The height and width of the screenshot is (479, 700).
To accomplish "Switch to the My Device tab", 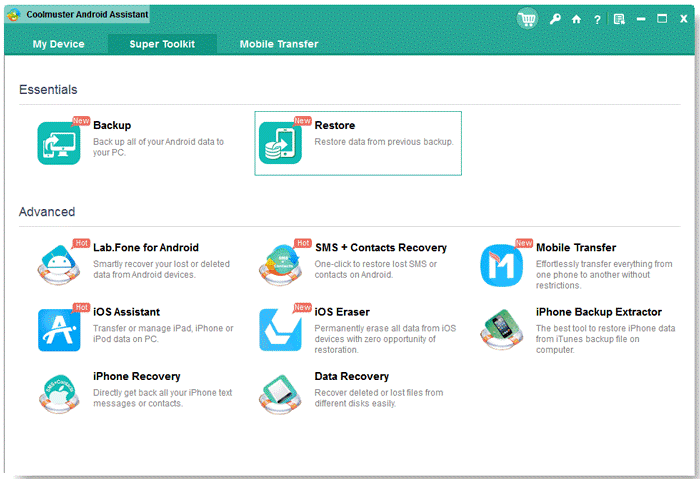I will (x=58, y=44).
